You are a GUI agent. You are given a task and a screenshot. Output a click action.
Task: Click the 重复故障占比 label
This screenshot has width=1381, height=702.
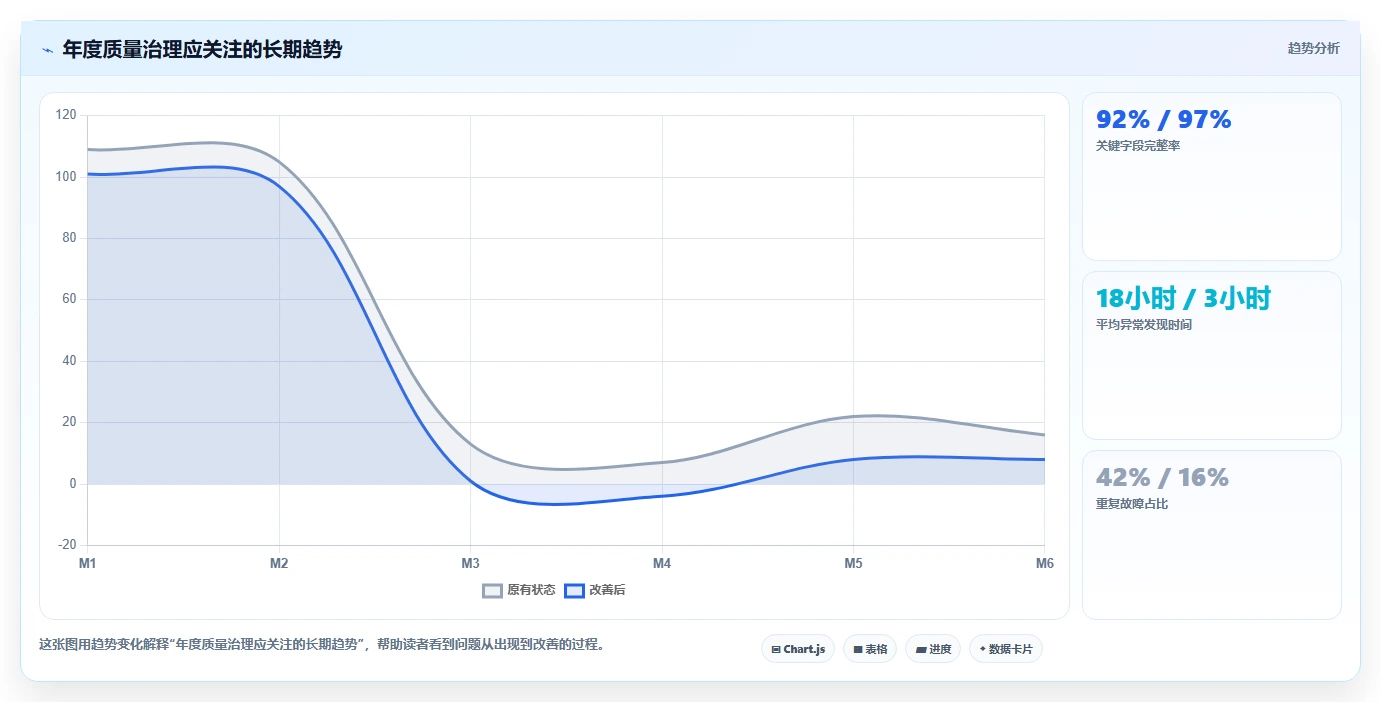pos(1132,504)
